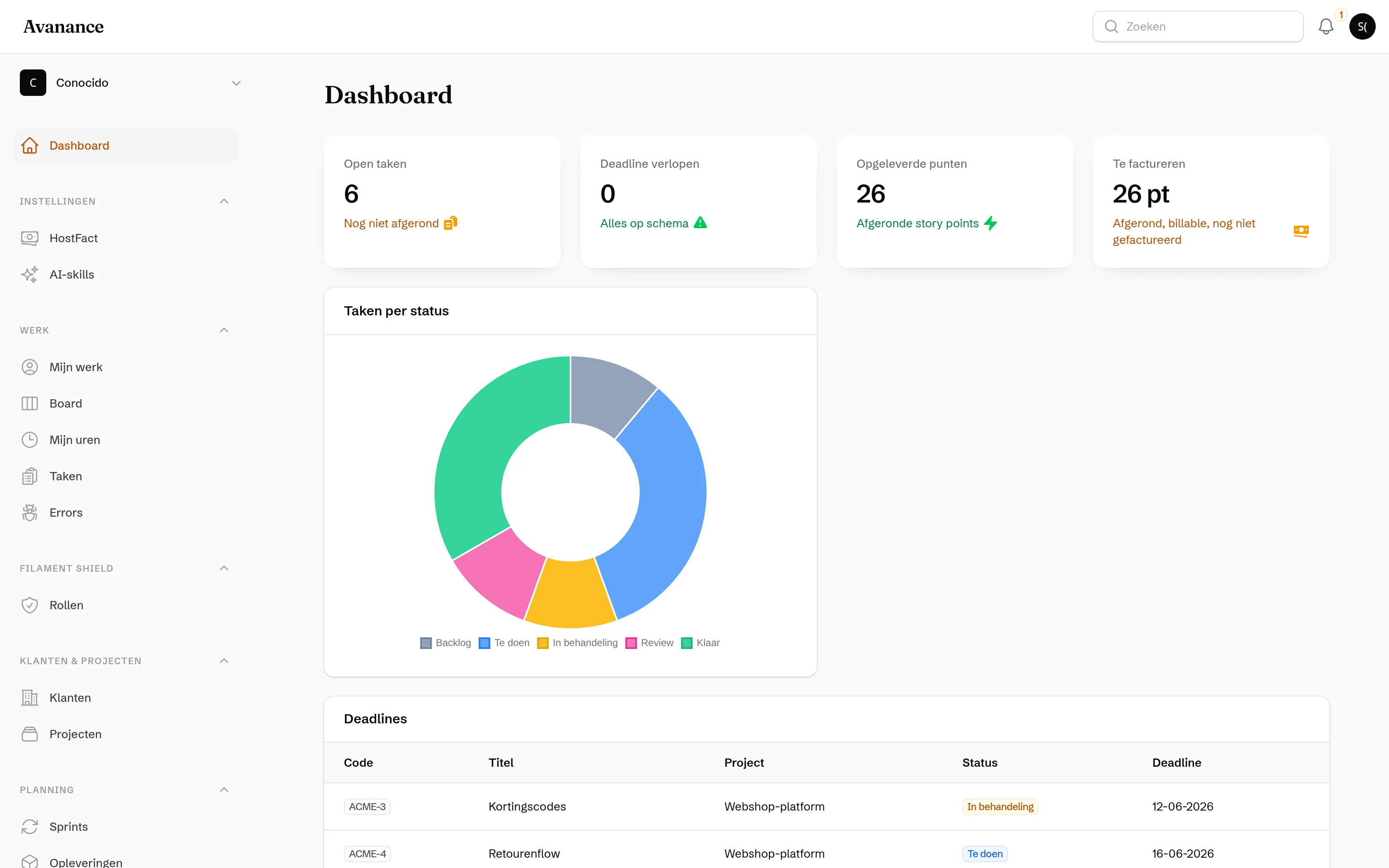This screenshot has width=1389, height=868.
Task: Toggle Klaar series in chart legend
Action: 700,643
